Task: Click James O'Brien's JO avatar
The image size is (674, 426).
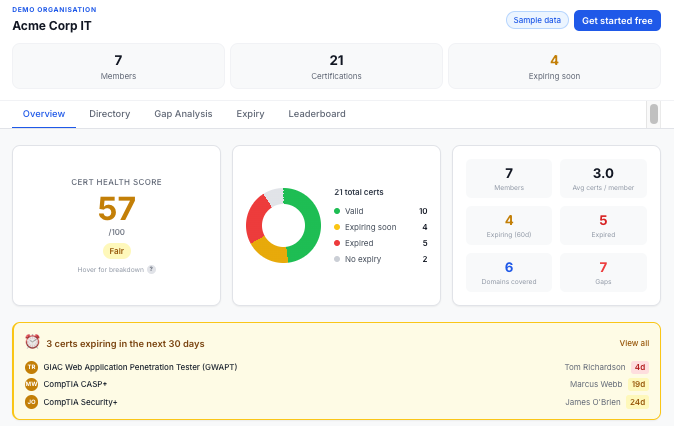Action: (31, 402)
